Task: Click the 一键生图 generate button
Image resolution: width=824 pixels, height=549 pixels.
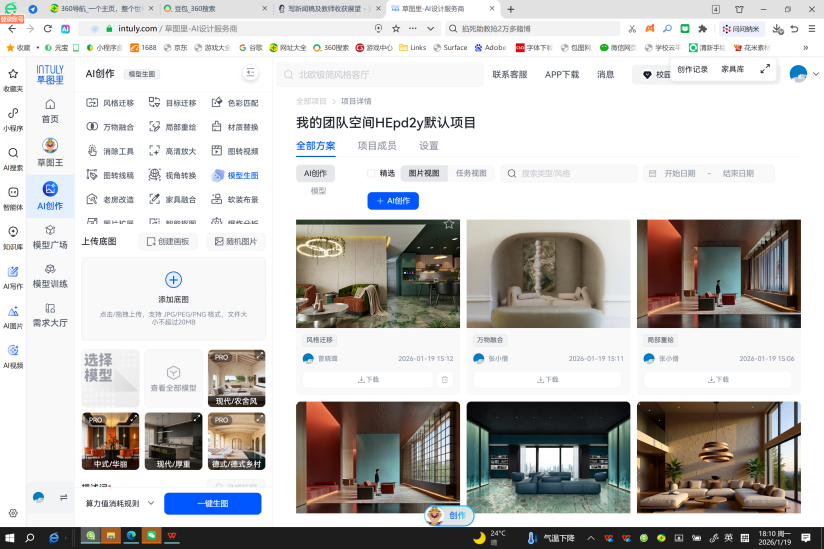Action: click(213, 503)
